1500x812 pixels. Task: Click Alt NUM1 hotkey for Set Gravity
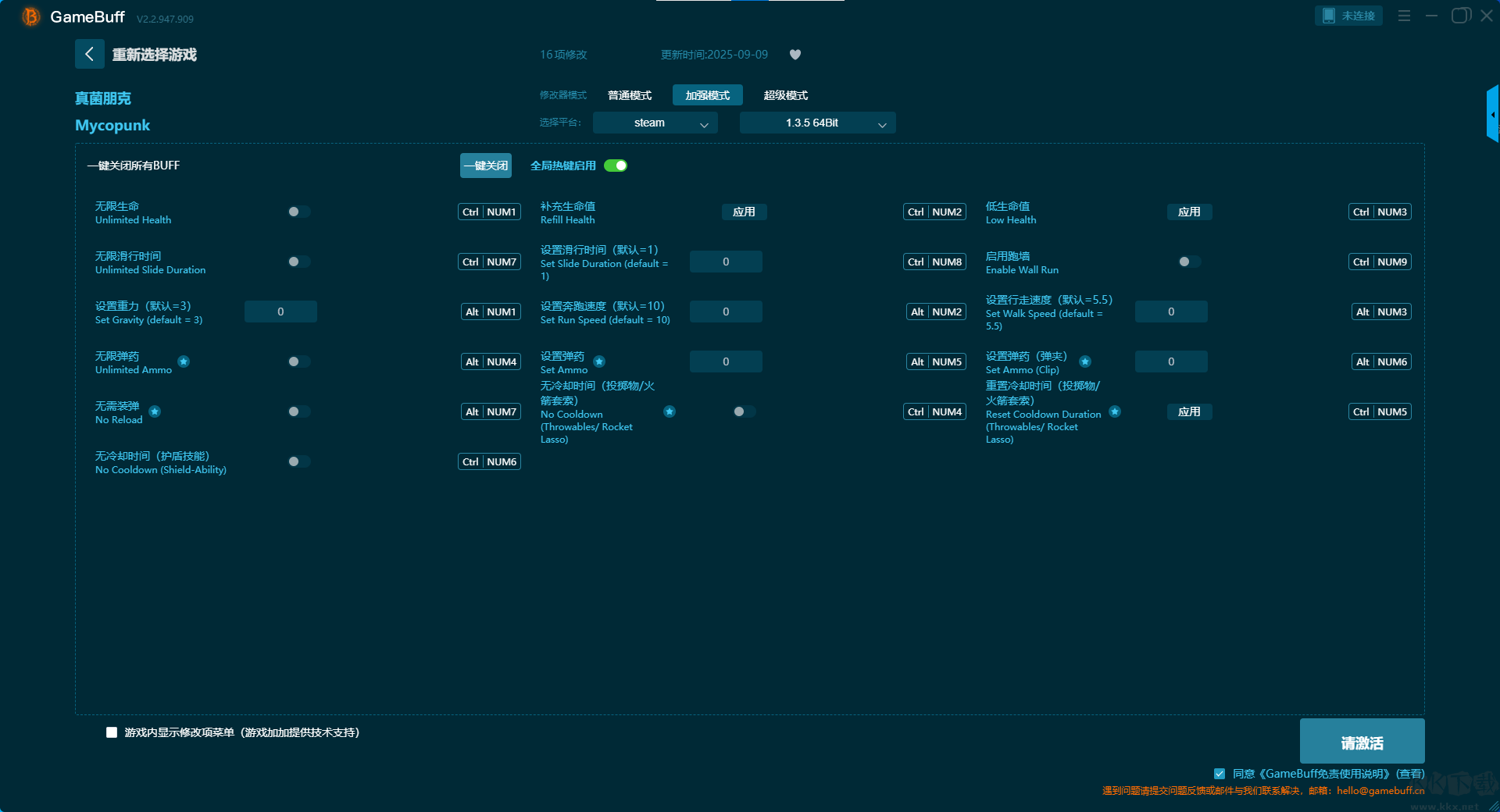pos(491,312)
